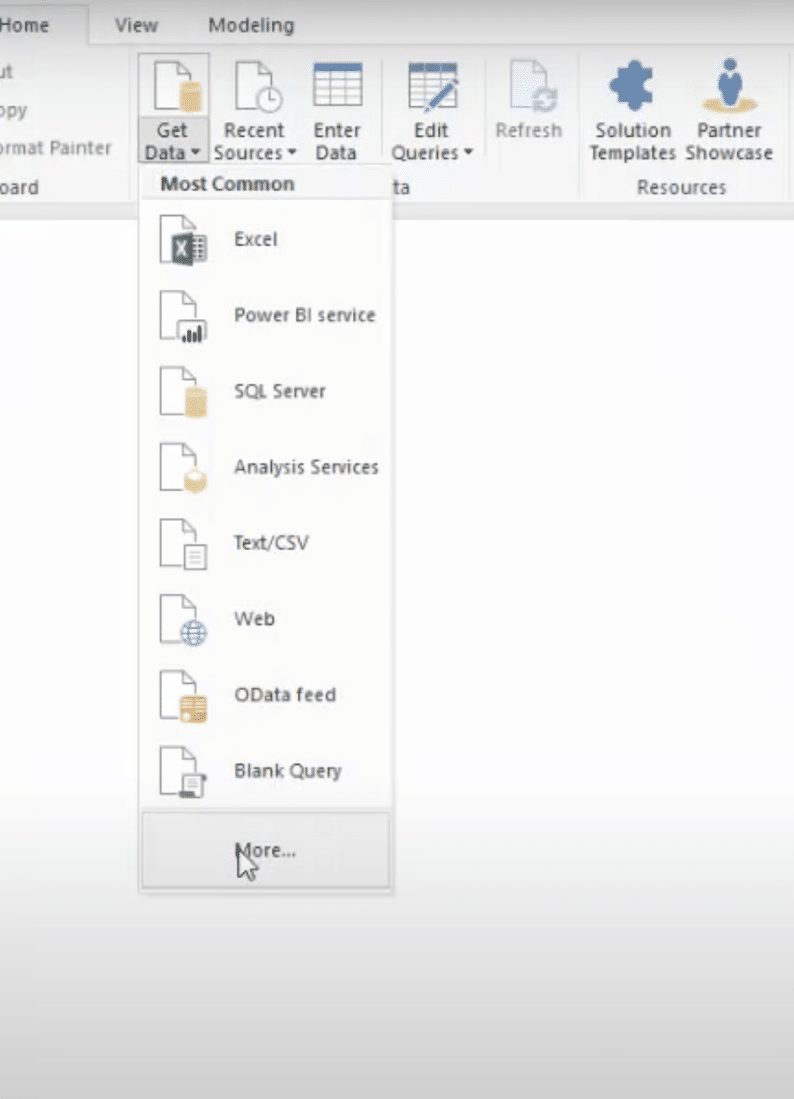Open Solution Templates puzzle icon
The height and width of the screenshot is (1099, 794).
[632, 86]
